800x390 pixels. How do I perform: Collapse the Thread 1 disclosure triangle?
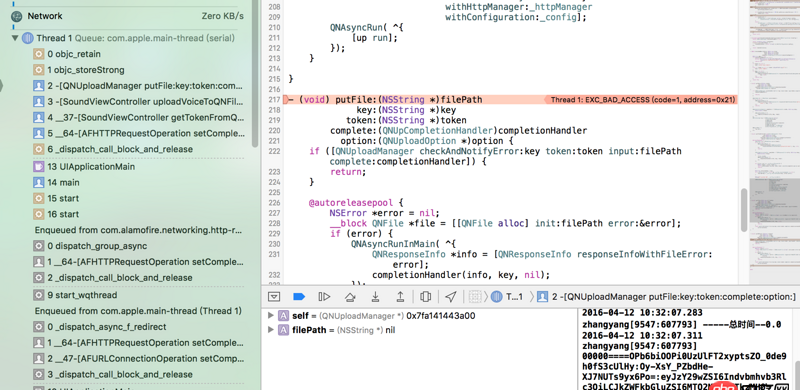(15, 38)
